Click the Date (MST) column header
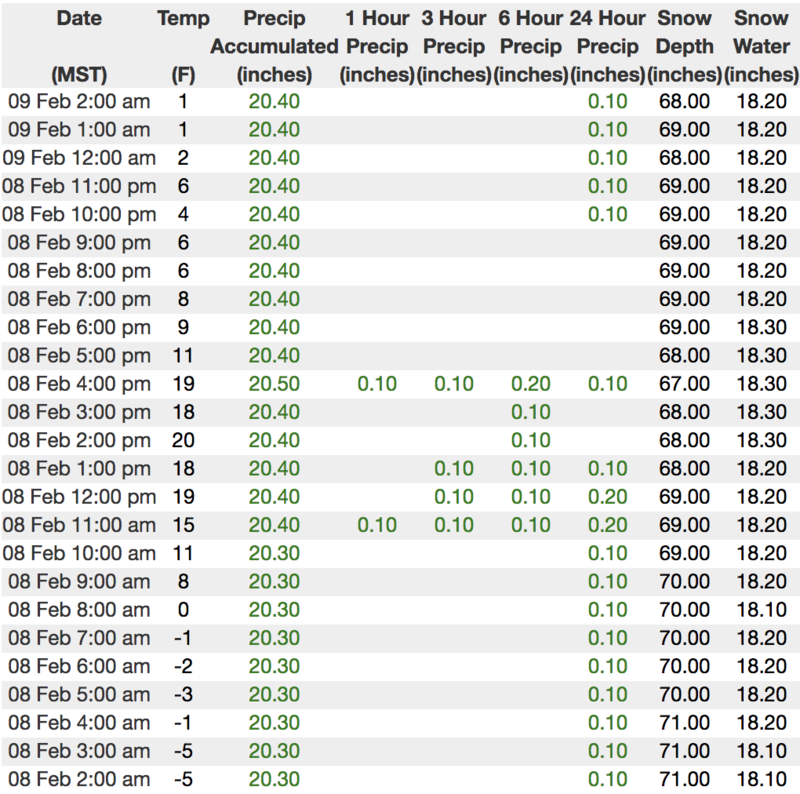 coord(78,46)
